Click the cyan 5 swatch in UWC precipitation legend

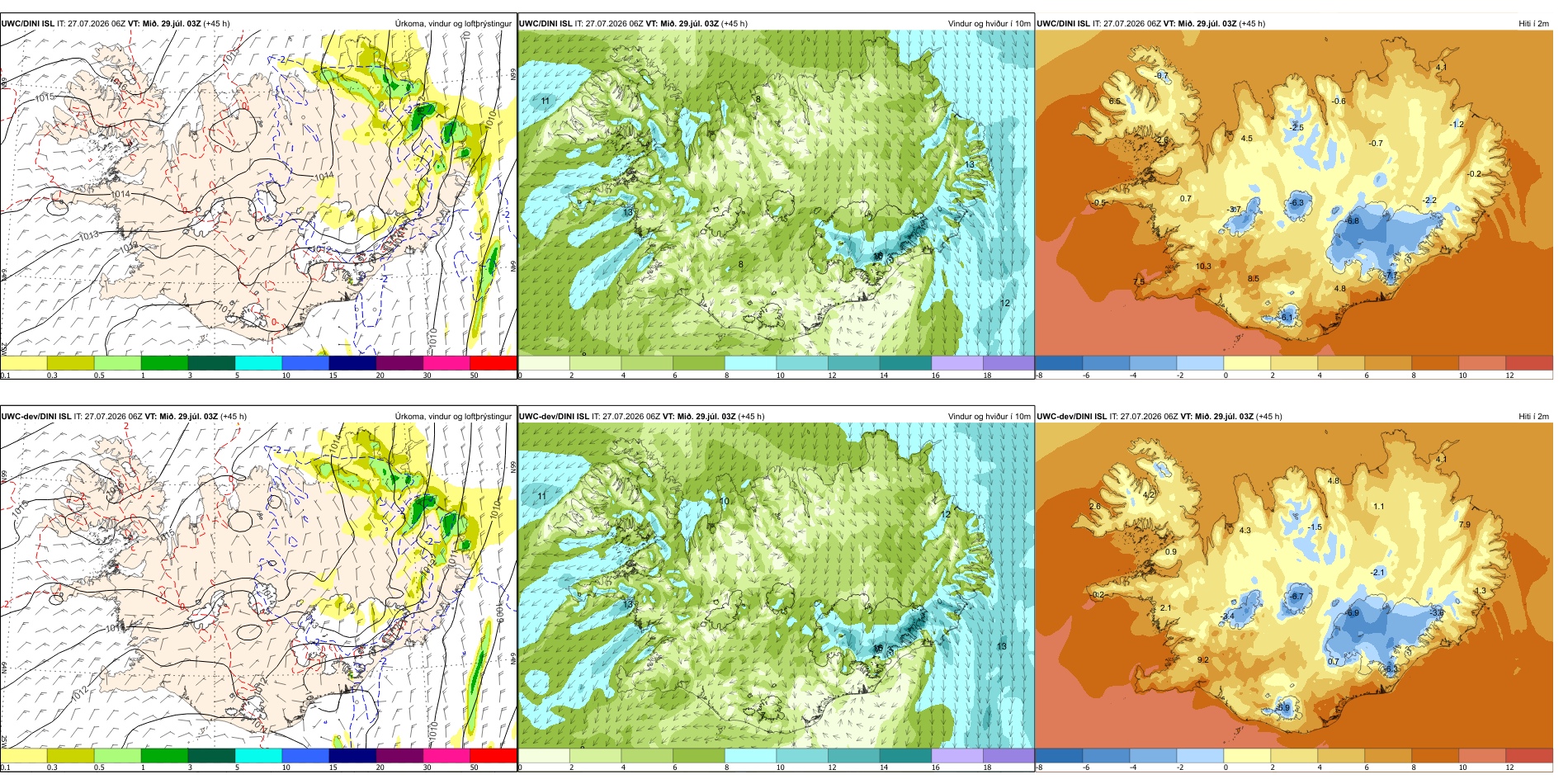tap(258, 363)
